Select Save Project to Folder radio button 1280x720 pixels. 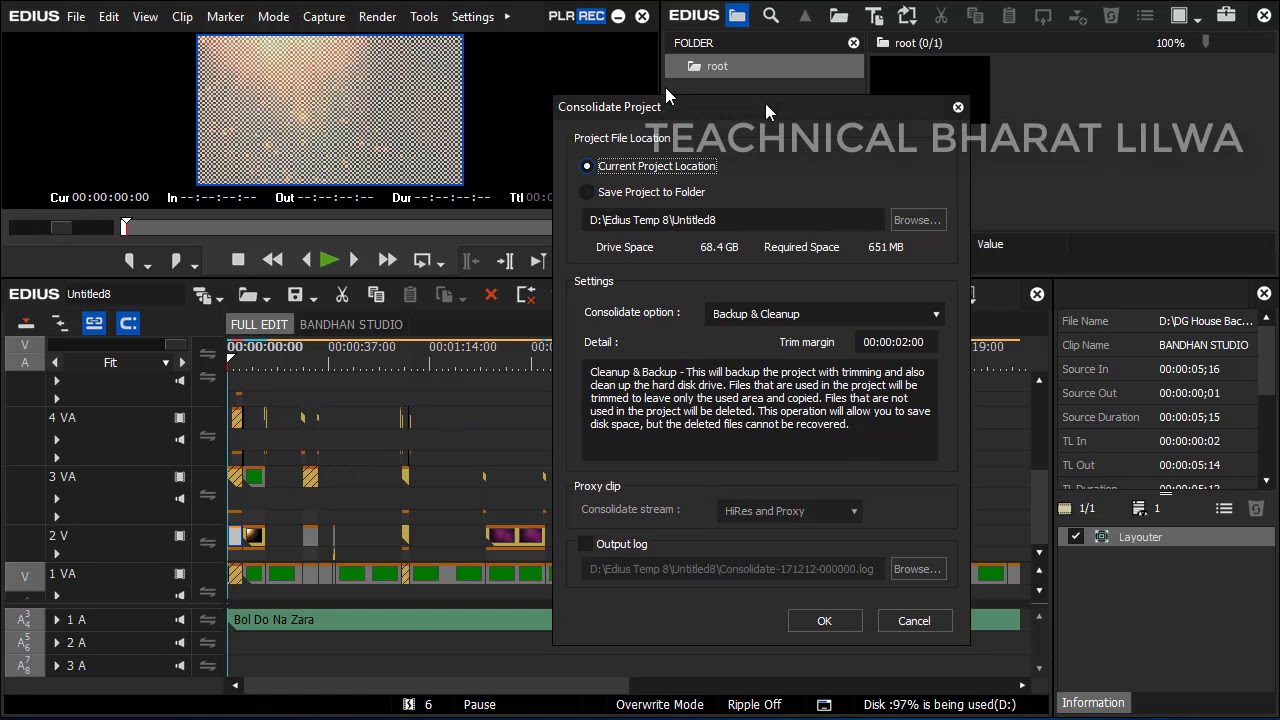587,192
